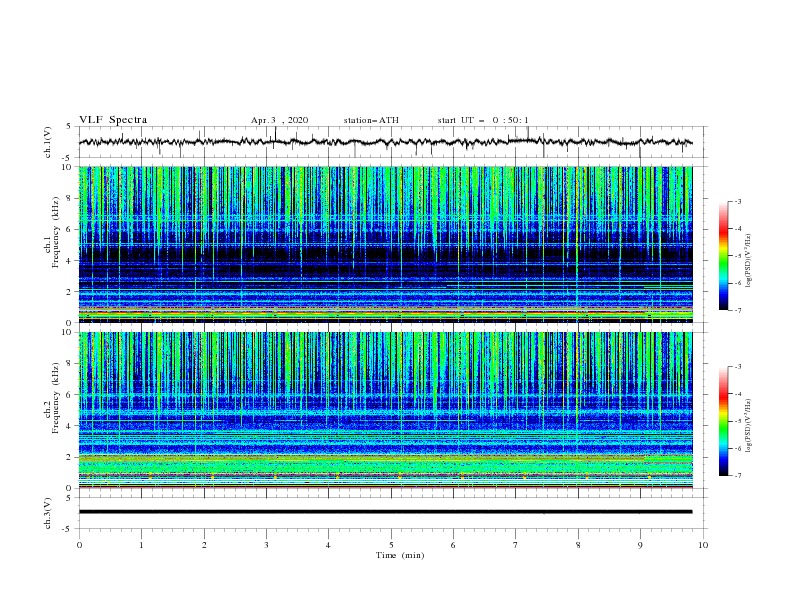Click the ch.2 frequency axis "2" tick label
792x612 pixels.
click(x=70, y=457)
